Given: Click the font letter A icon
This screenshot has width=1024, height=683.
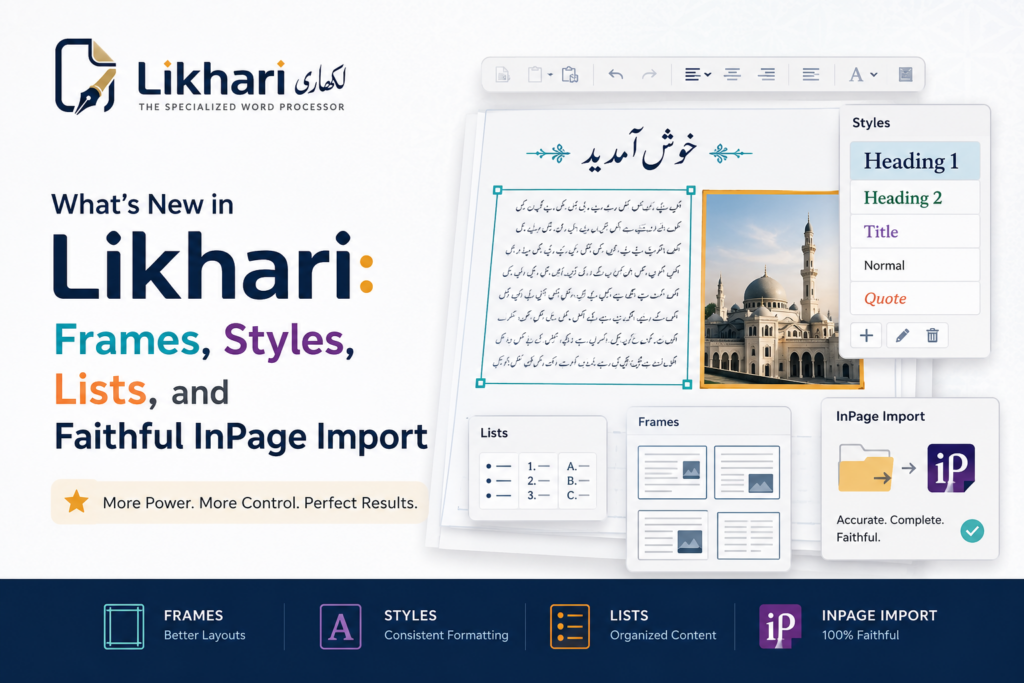Looking at the screenshot, I should (856, 74).
